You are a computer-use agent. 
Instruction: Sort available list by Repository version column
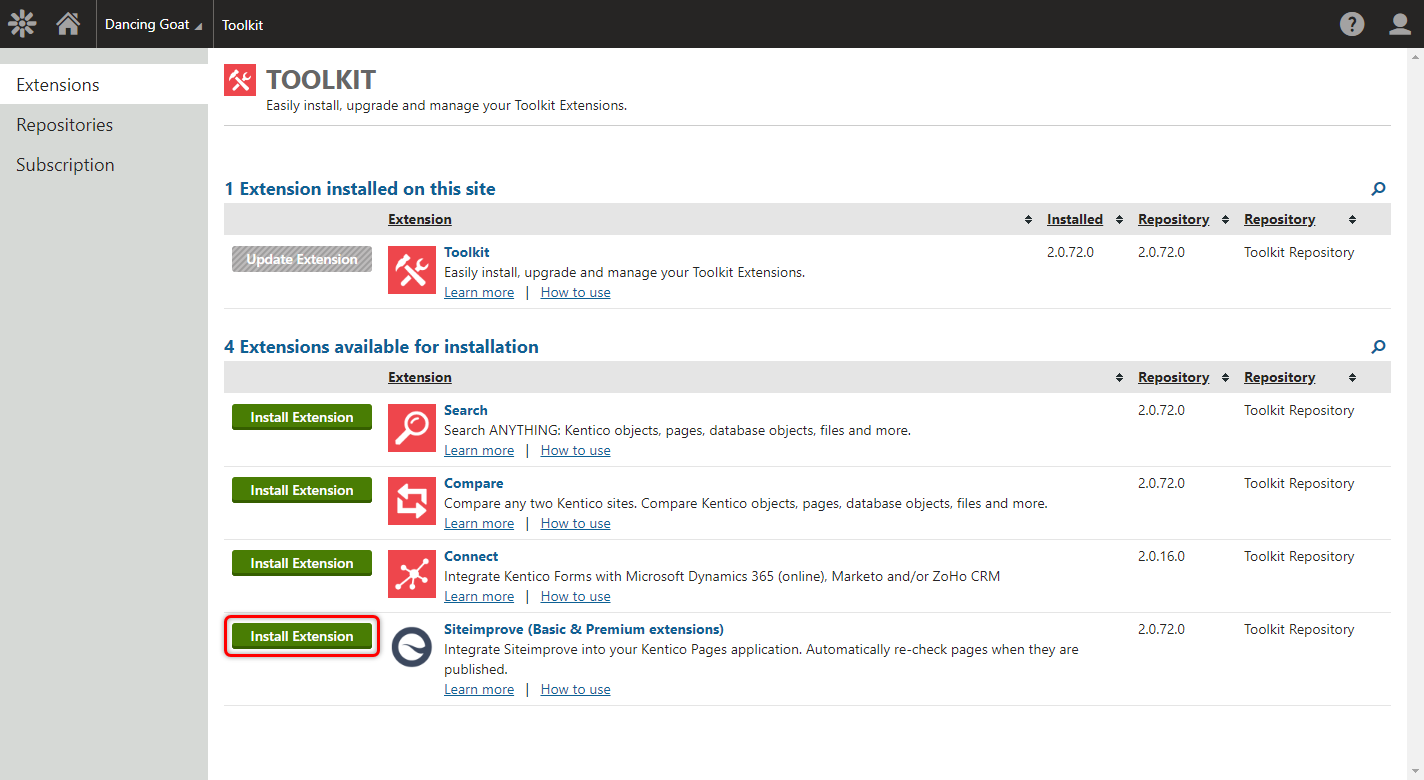click(x=1173, y=377)
